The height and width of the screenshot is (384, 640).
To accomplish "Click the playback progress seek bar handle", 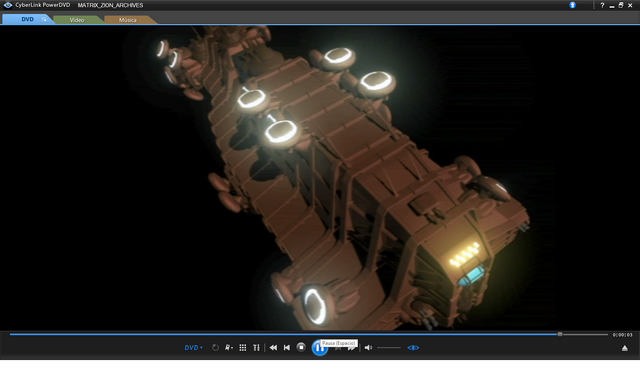I will pos(560,334).
